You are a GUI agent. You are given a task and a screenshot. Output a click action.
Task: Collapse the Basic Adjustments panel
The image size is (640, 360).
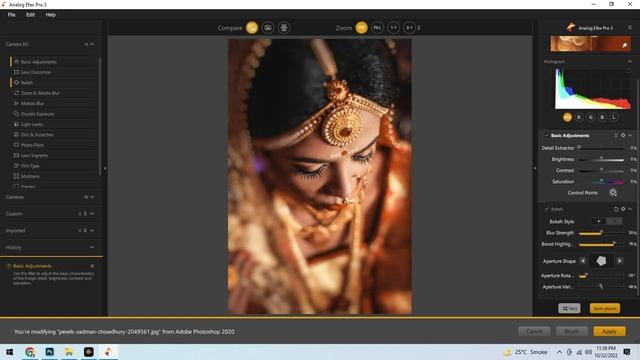[630, 136]
